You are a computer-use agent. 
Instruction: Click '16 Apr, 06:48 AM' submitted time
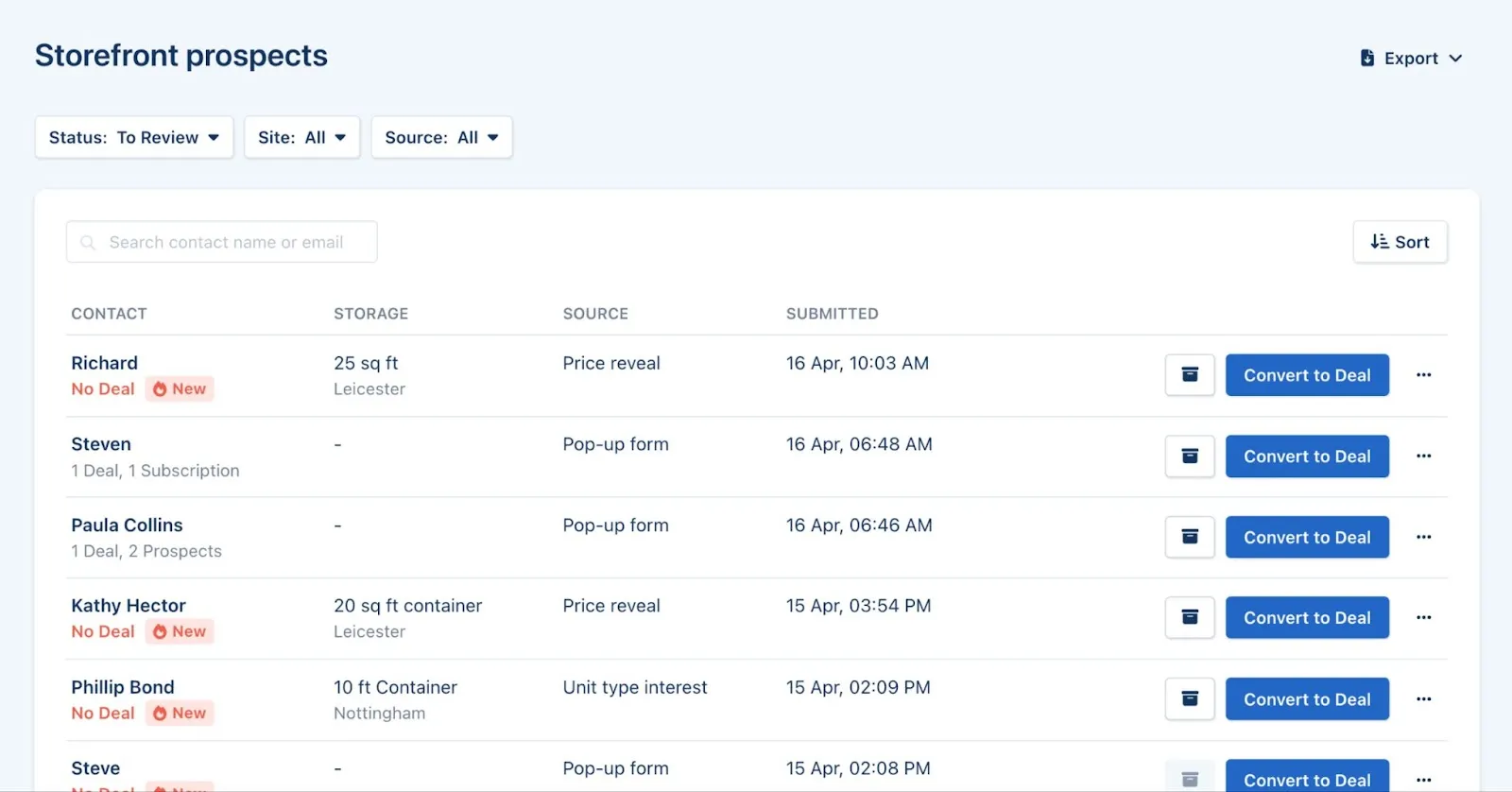[859, 444]
